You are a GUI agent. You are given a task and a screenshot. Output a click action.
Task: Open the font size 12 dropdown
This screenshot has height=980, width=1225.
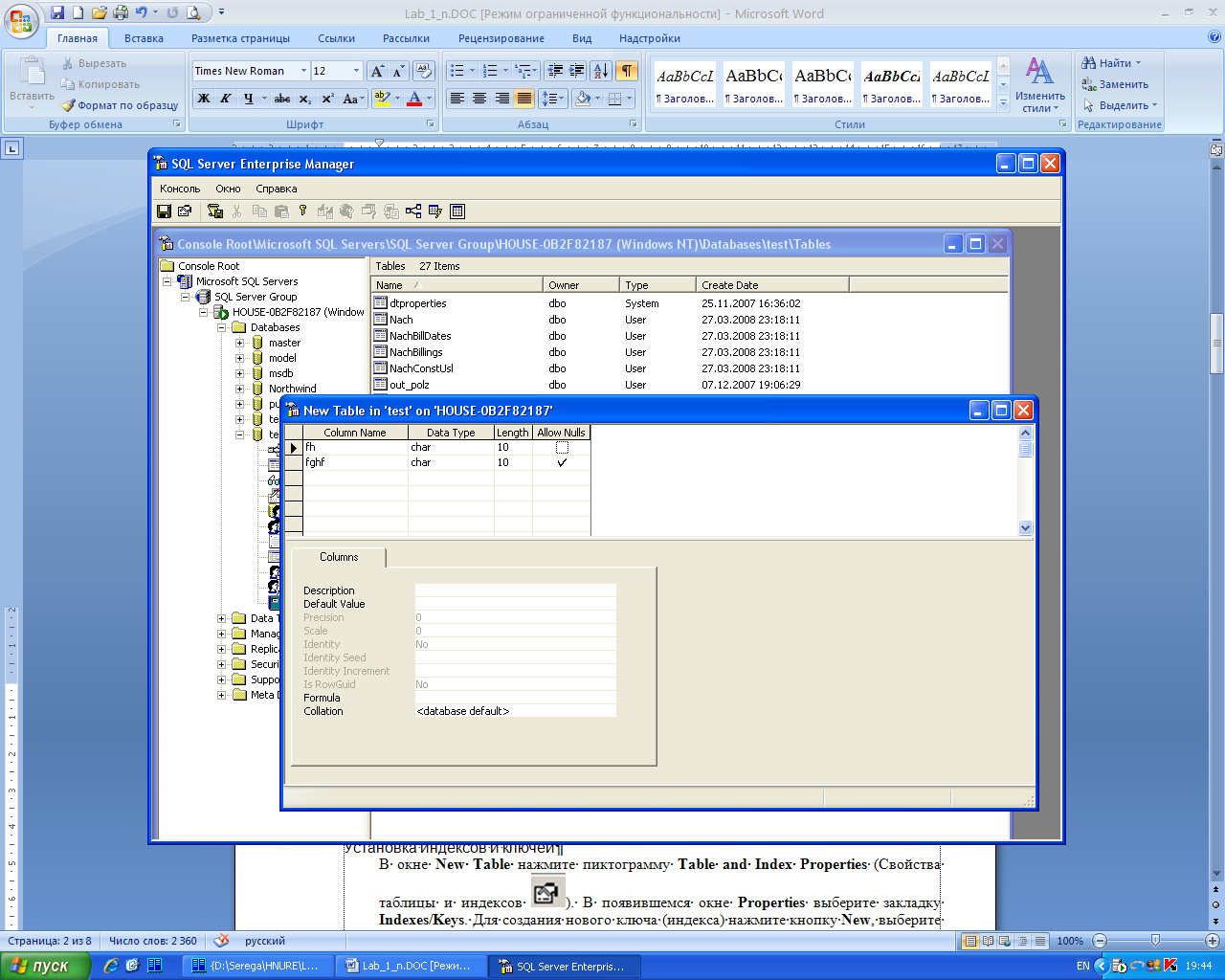click(x=356, y=71)
